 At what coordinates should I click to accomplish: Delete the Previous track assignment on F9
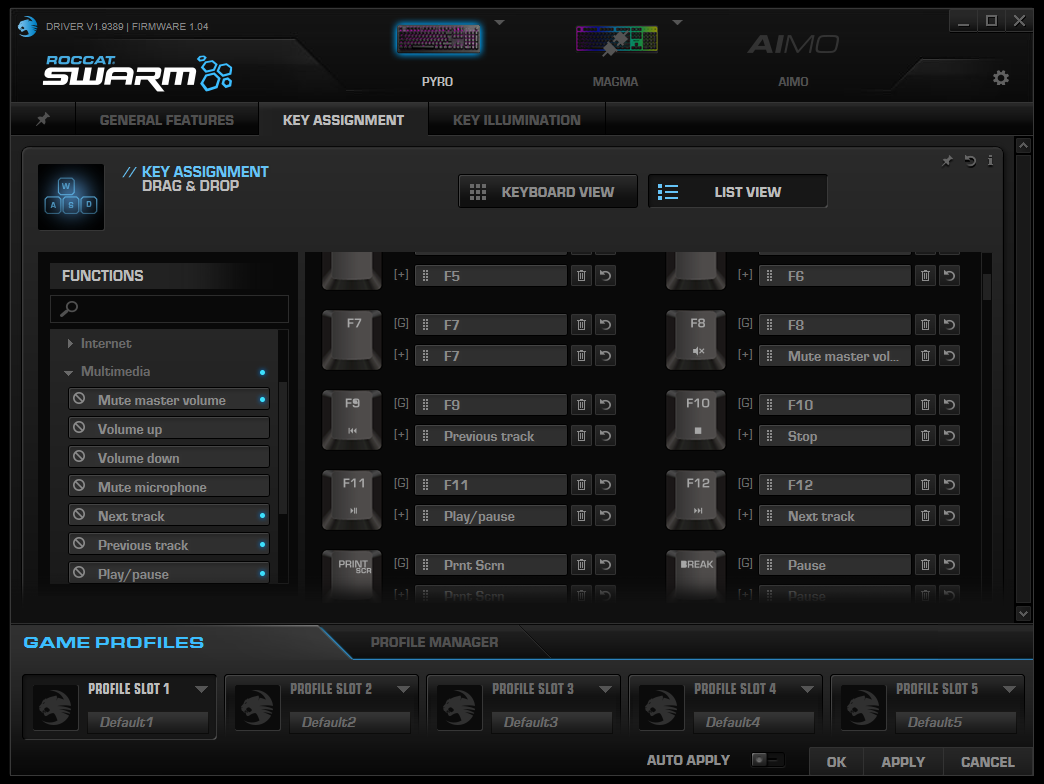(581, 436)
